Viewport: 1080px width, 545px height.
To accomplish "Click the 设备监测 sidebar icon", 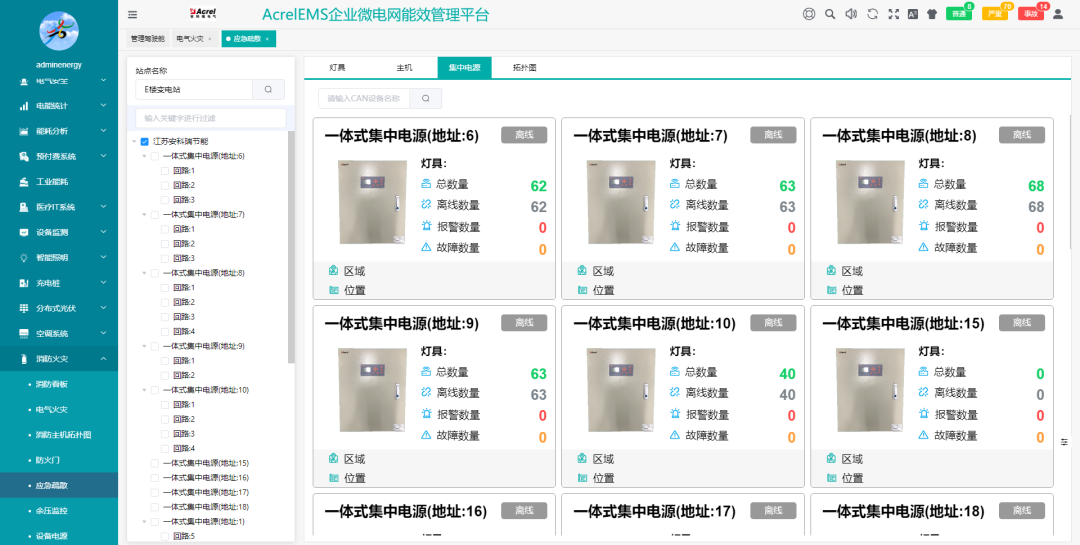I will click(x=23, y=232).
